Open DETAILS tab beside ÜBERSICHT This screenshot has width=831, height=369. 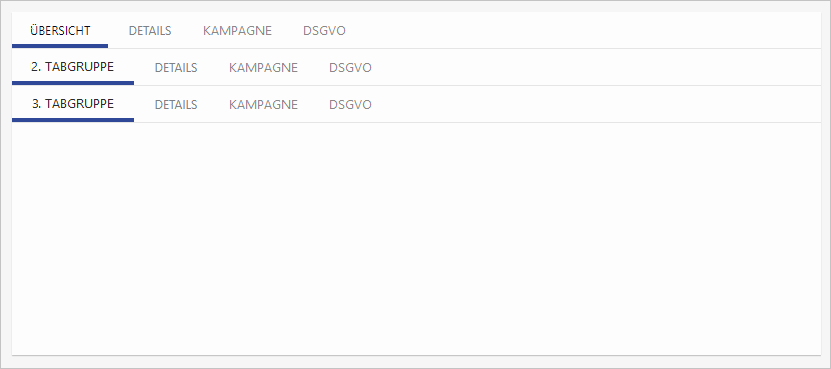(150, 31)
